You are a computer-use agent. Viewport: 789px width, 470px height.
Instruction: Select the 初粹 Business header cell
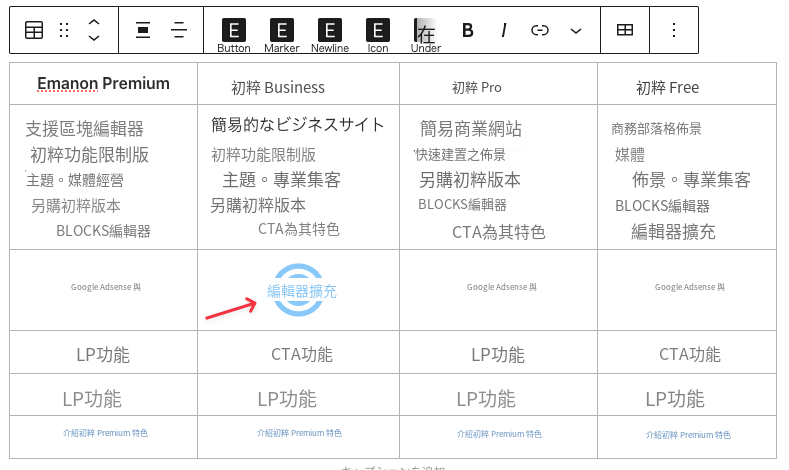(x=298, y=84)
